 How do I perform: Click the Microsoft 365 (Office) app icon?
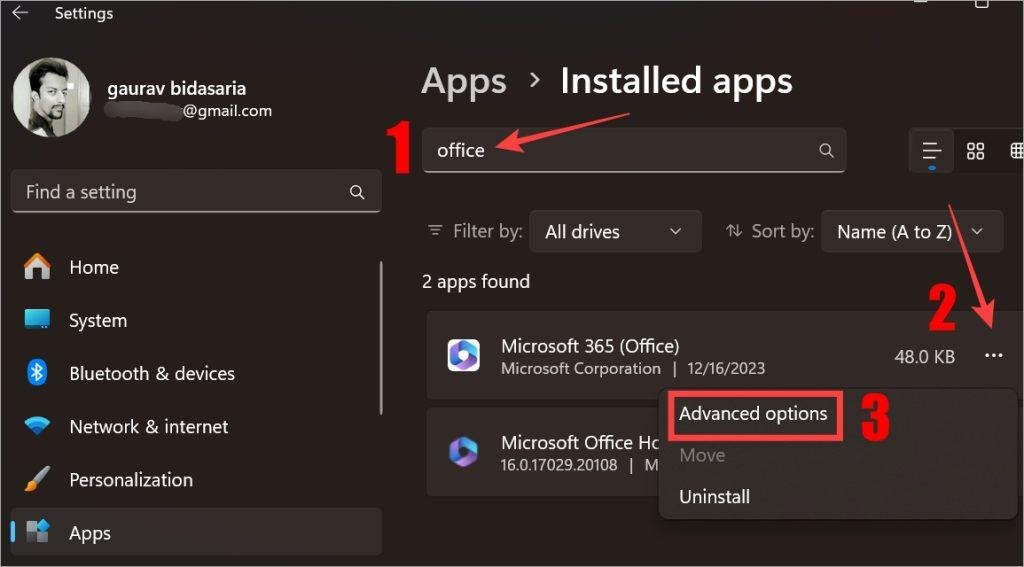[x=464, y=355]
